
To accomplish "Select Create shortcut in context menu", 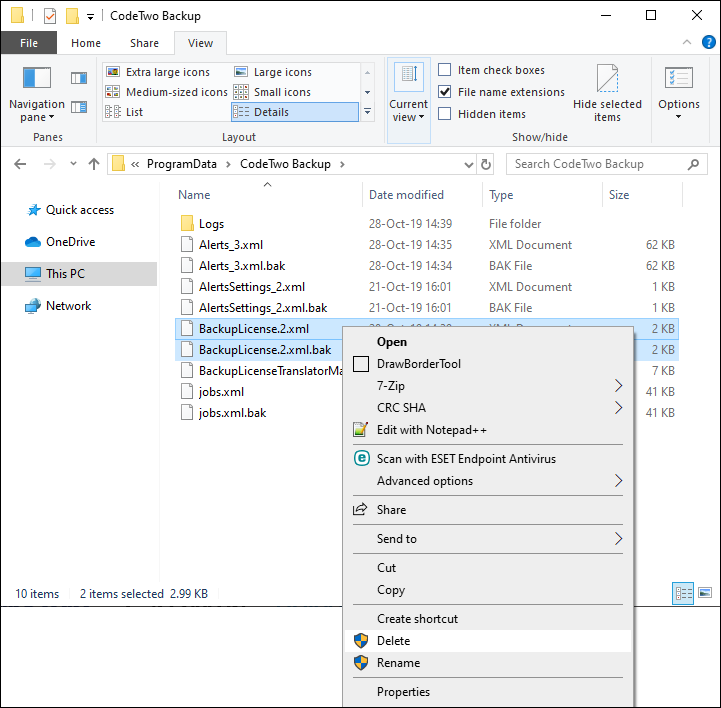I will (488, 618).
